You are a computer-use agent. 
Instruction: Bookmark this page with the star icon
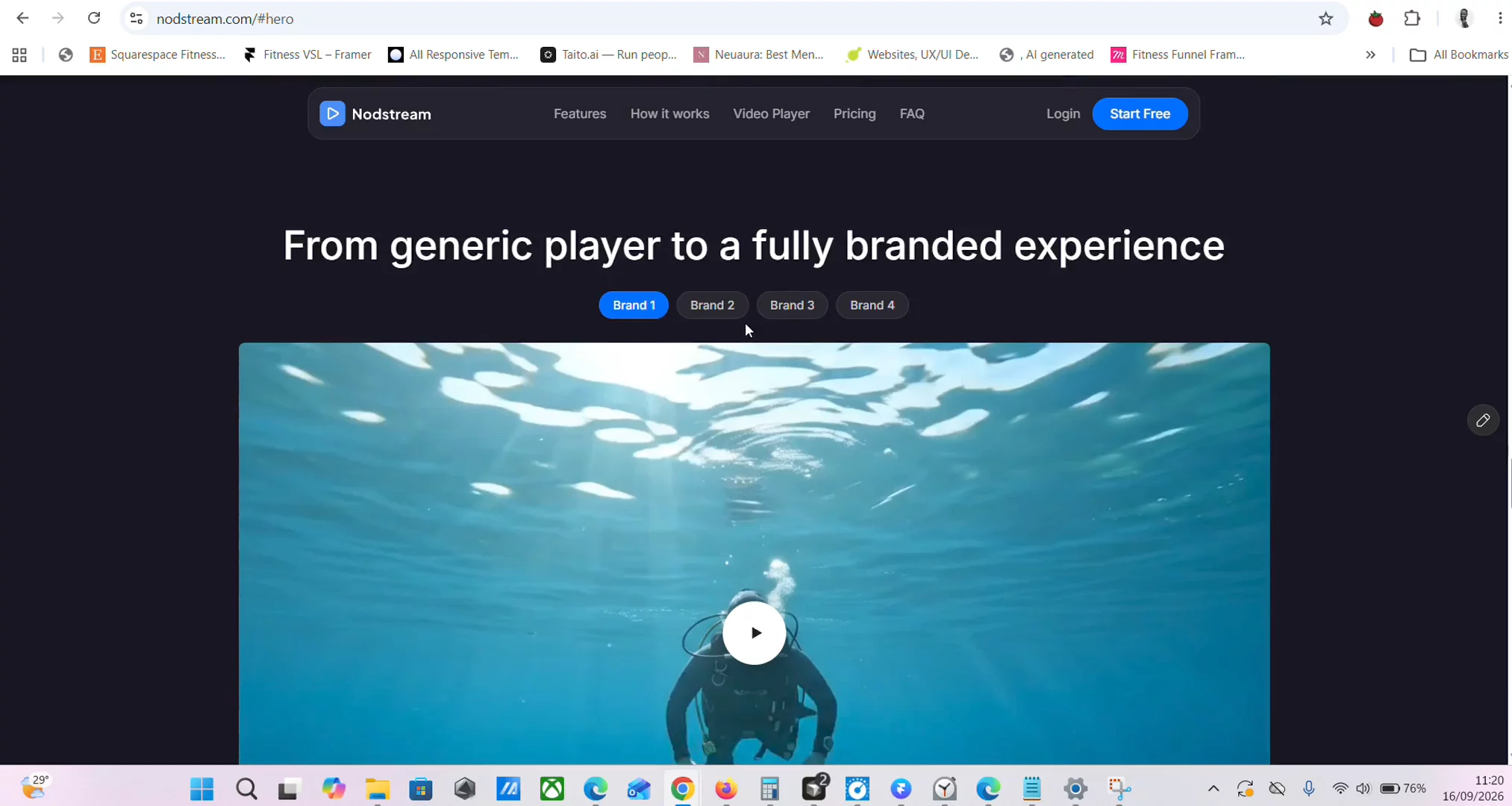1325,19
